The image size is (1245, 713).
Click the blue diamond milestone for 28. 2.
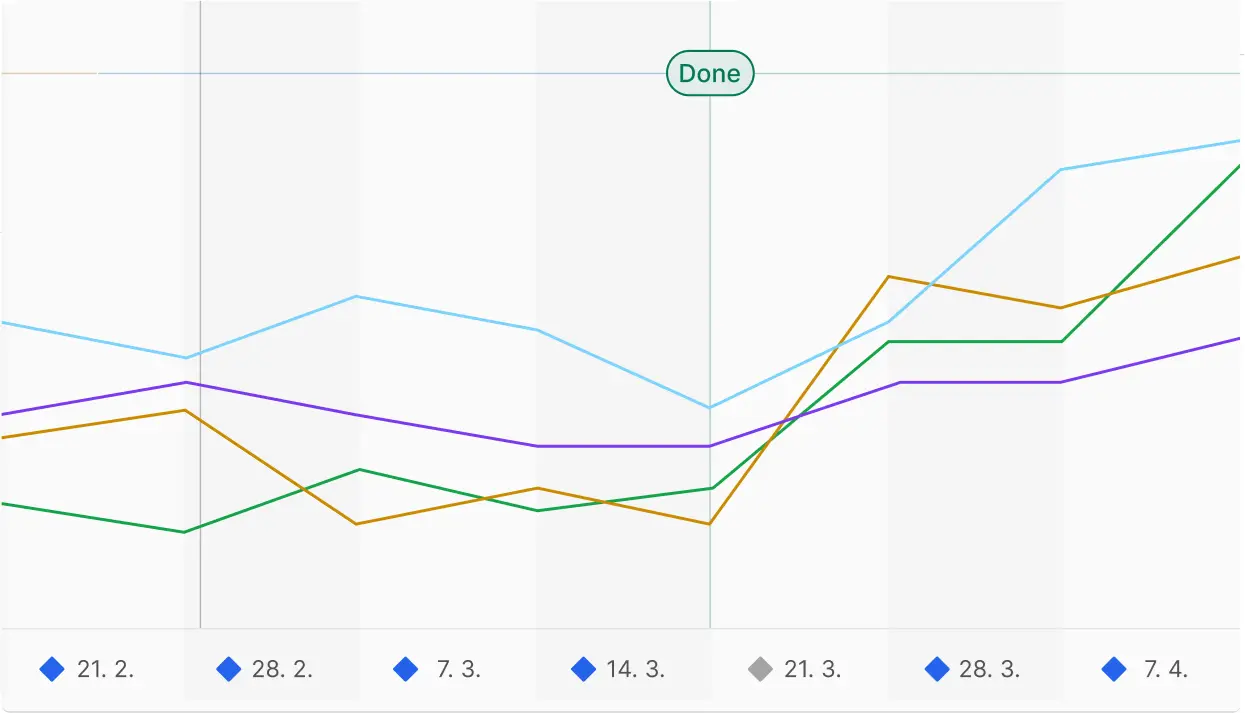coord(229,669)
